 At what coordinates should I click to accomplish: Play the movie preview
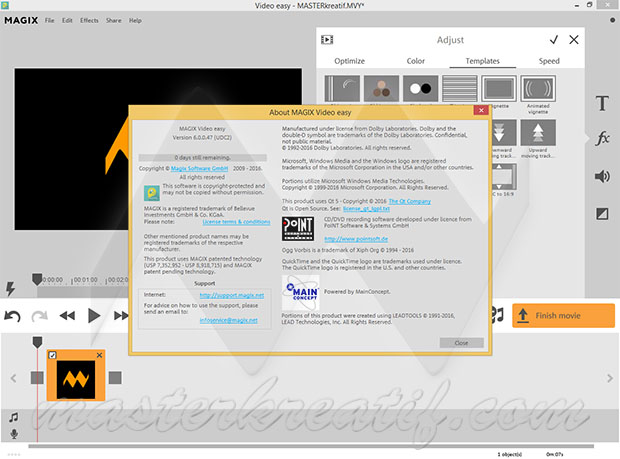(94, 315)
